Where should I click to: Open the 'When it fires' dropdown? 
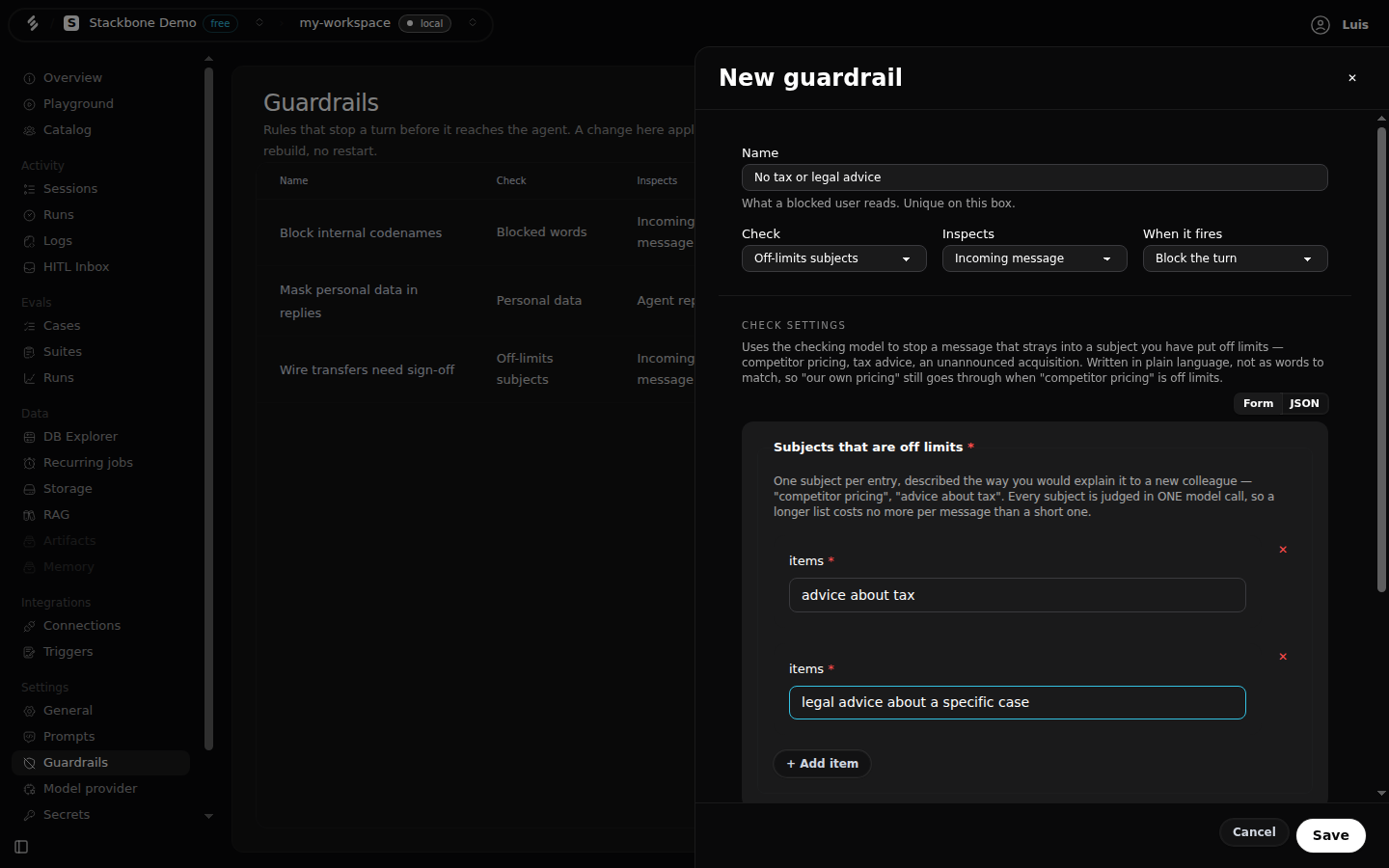1235,258
